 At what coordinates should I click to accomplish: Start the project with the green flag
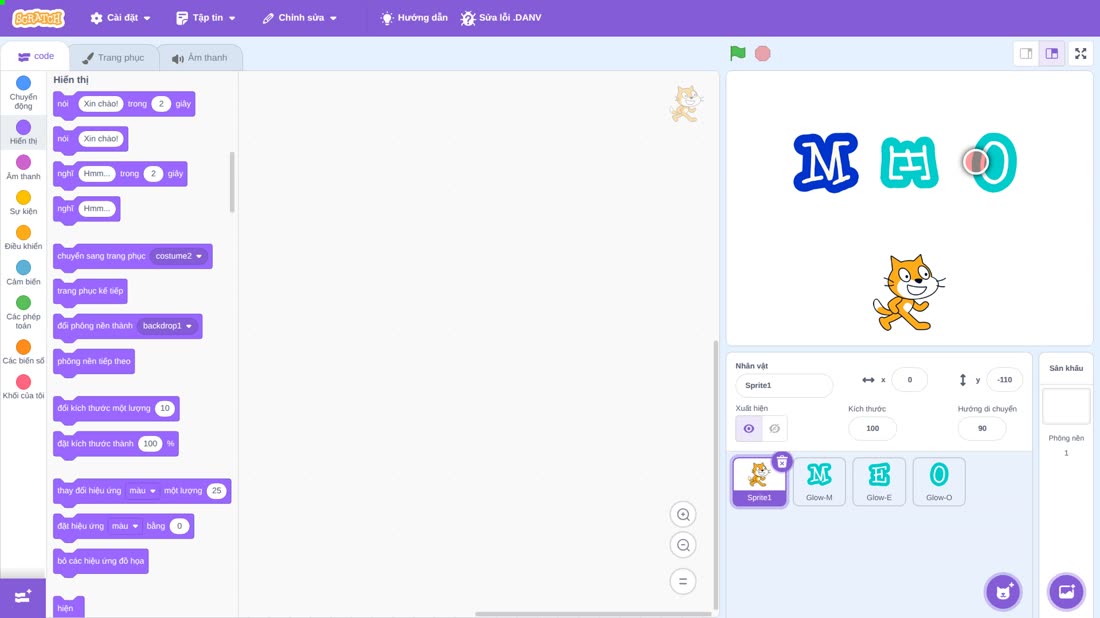click(737, 53)
